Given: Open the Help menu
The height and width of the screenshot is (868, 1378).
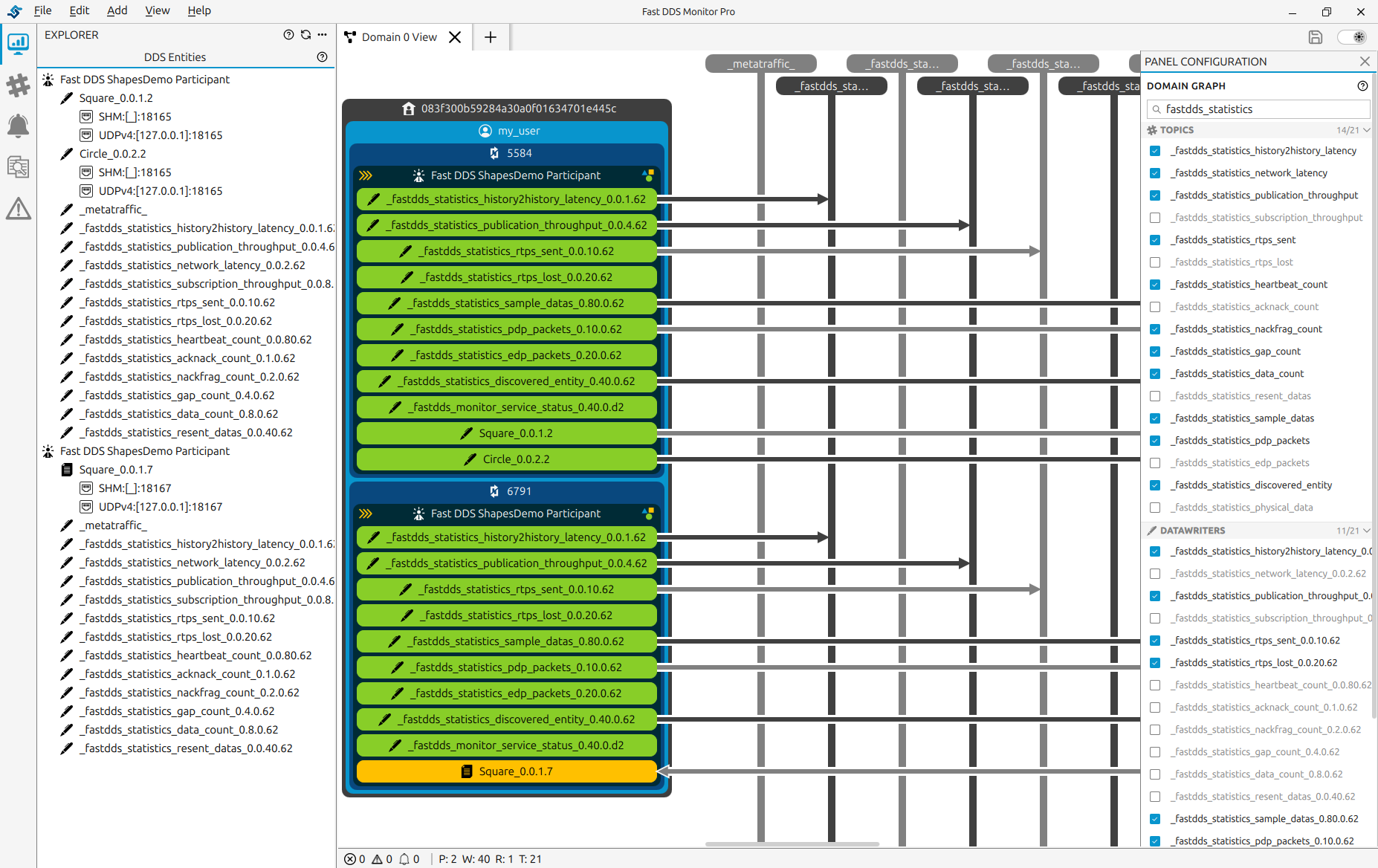Looking at the screenshot, I should [199, 10].
